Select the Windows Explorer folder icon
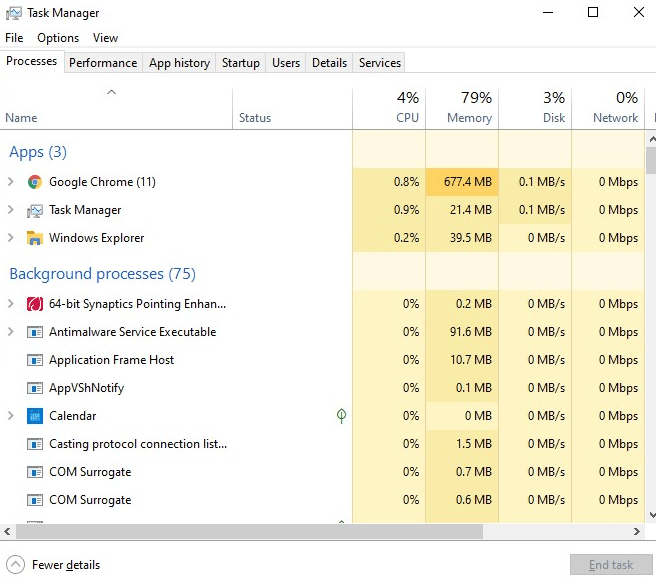This screenshot has width=656, height=585. coord(35,238)
